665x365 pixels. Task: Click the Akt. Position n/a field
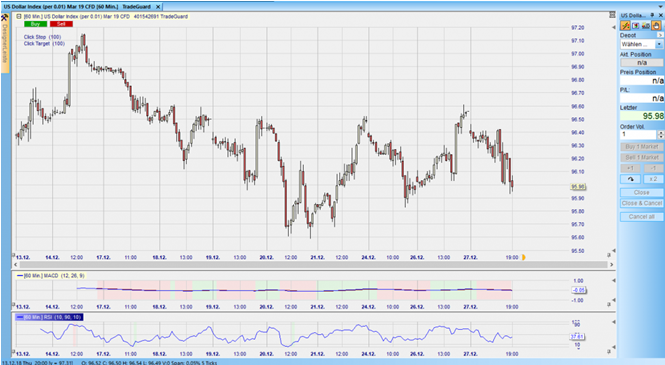pos(642,62)
